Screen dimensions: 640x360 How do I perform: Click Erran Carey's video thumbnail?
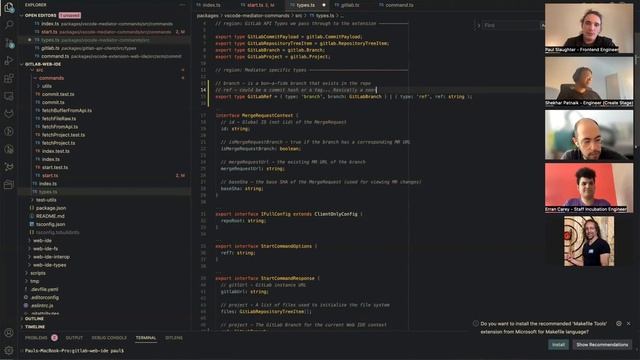pos(589,188)
